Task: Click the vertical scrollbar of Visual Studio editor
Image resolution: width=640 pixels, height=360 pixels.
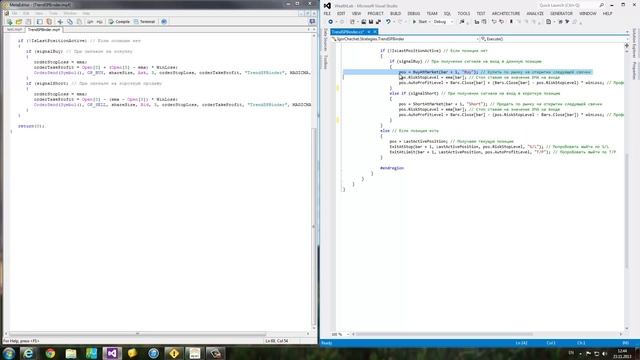Action: coord(627,210)
